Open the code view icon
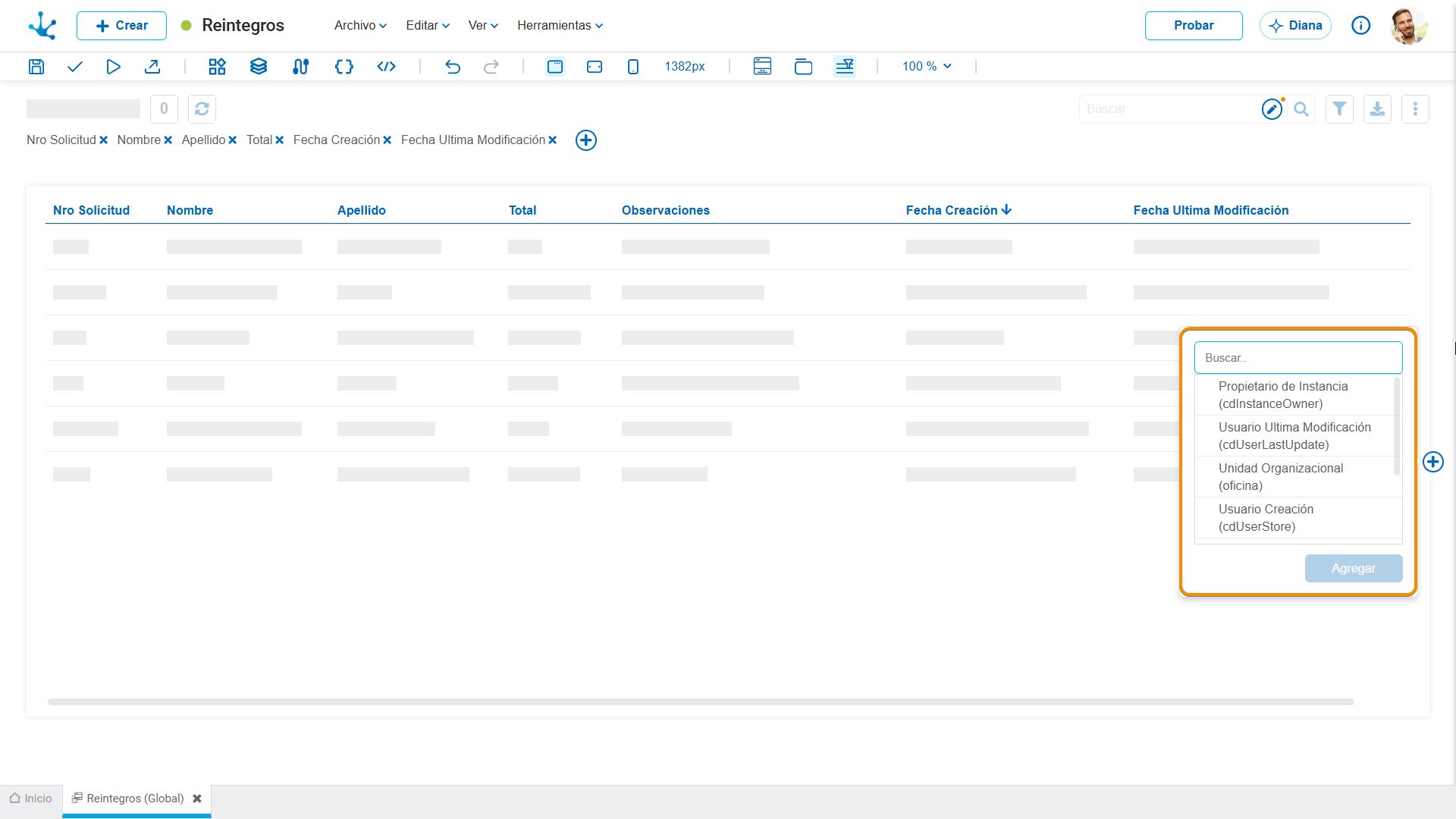The width and height of the screenshot is (1456, 819). tap(387, 67)
